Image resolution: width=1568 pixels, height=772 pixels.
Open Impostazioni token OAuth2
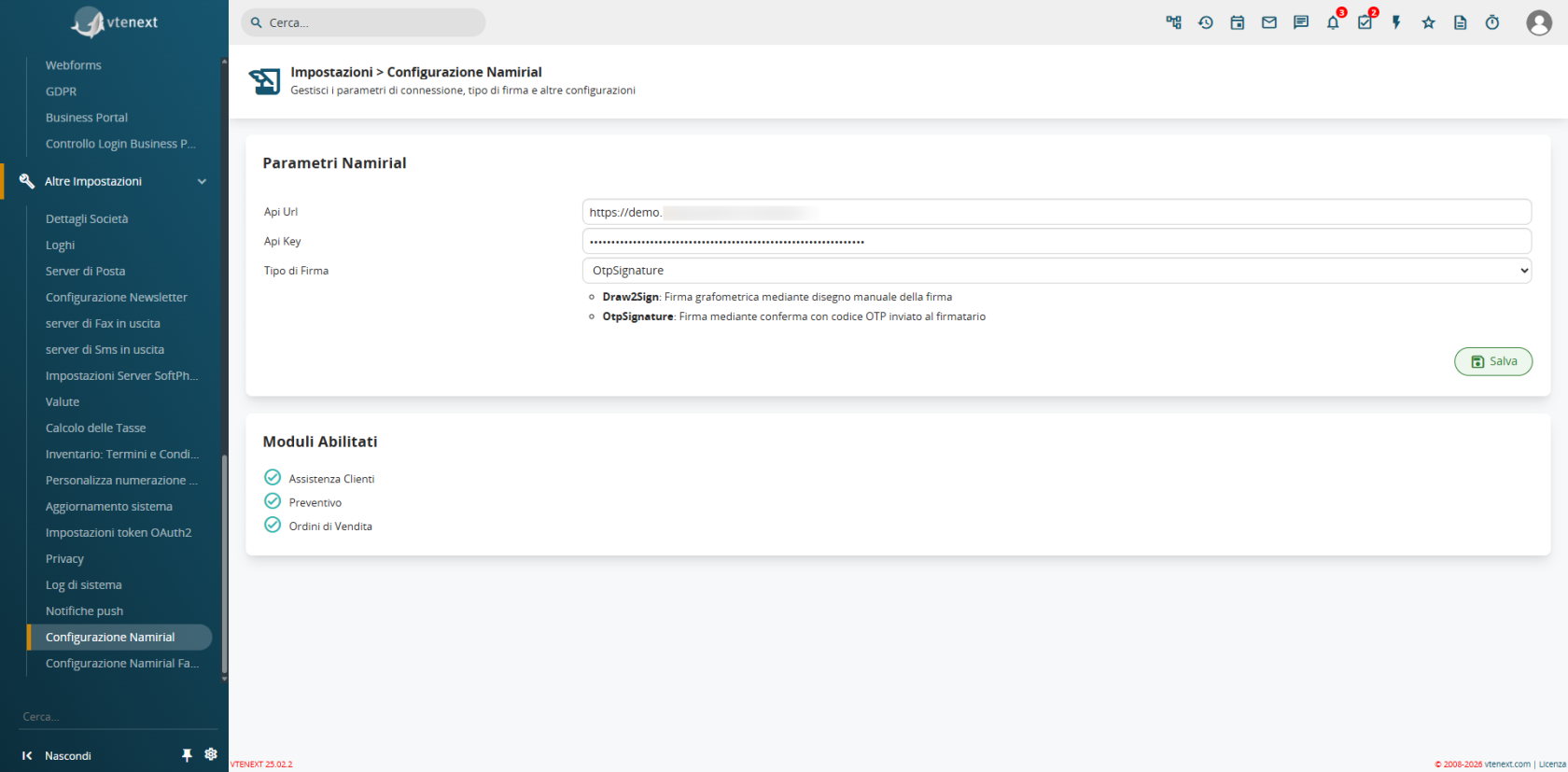(x=119, y=533)
